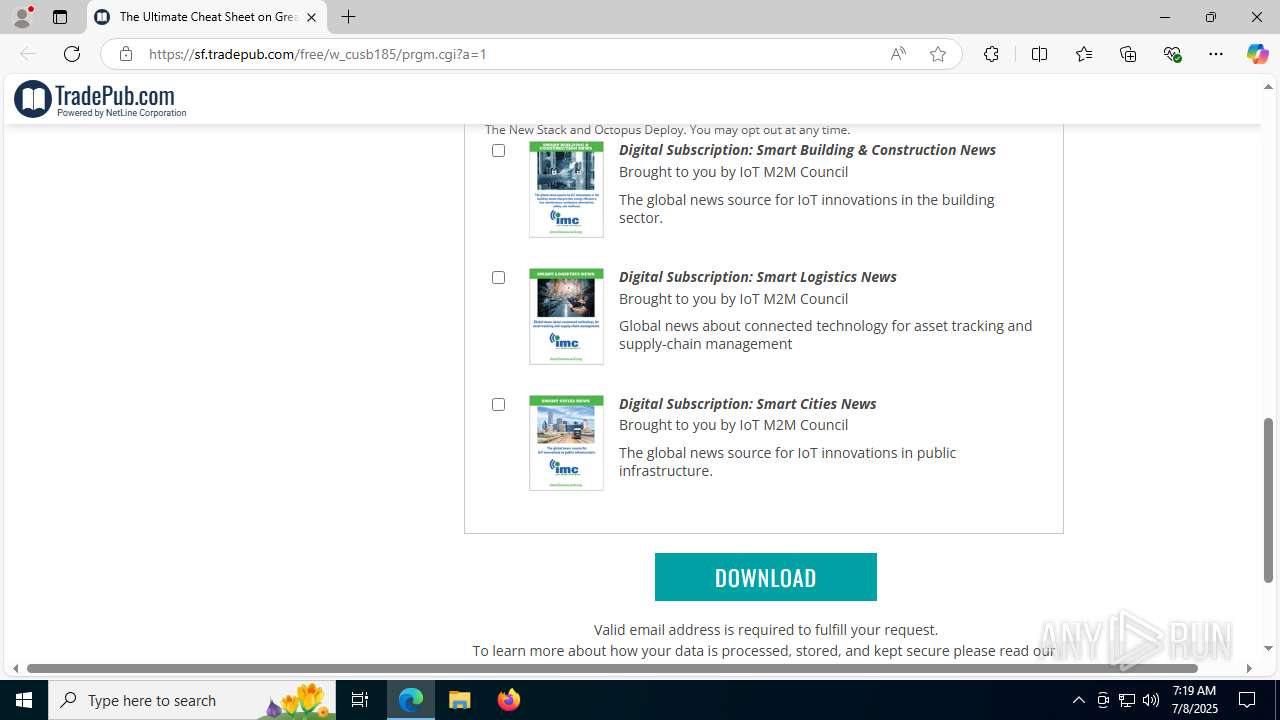
Task: Open the Favorites list
Action: 1084,54
